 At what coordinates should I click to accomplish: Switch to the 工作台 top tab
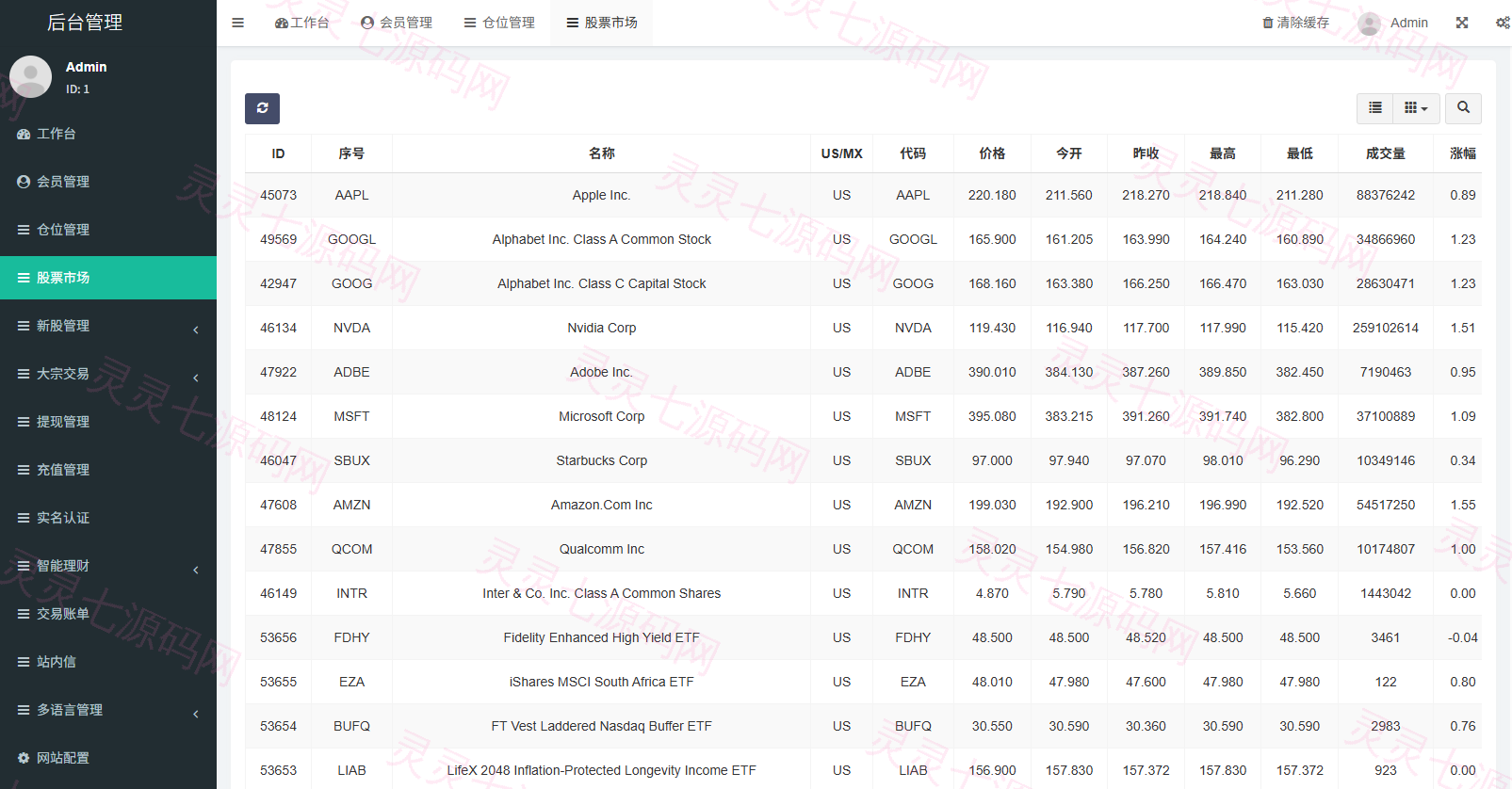(x=301, y=23)
